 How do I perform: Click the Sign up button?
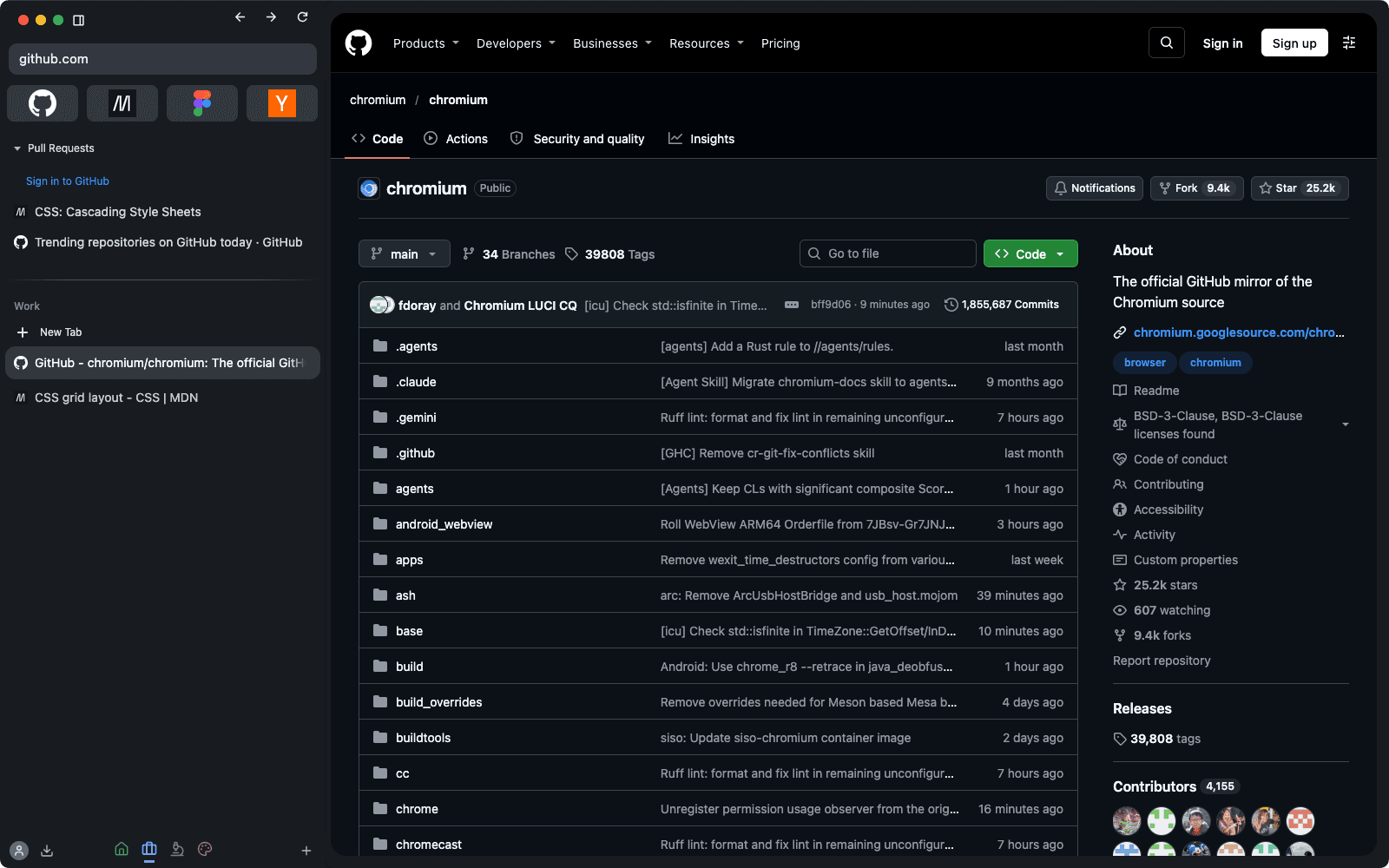tap(1294, 43)
